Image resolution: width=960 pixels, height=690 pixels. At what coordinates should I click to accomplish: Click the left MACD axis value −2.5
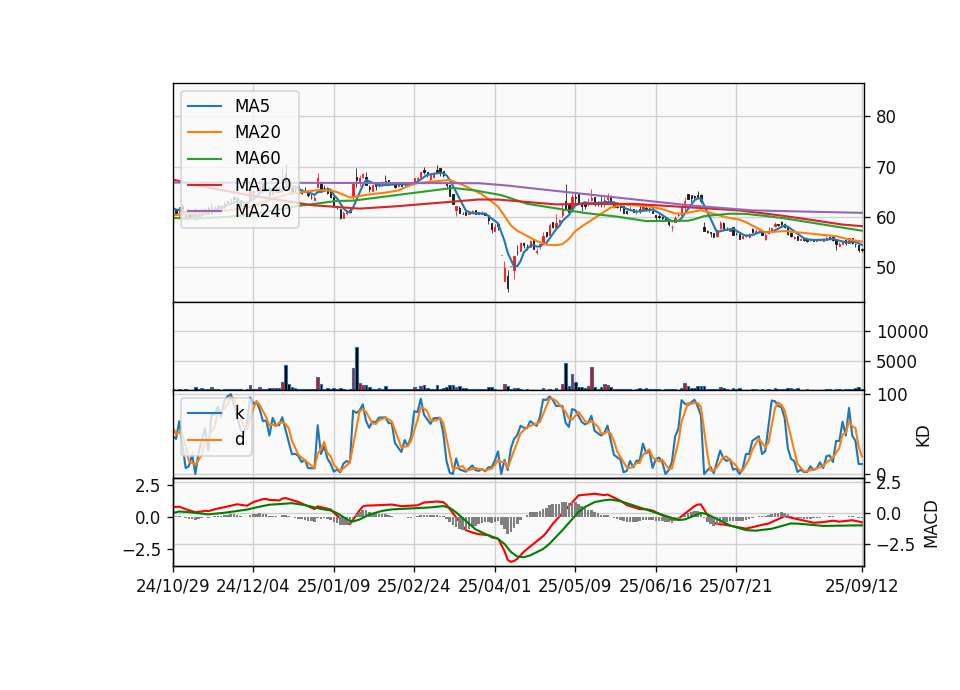pyautogui.click(x=141, y=550)
